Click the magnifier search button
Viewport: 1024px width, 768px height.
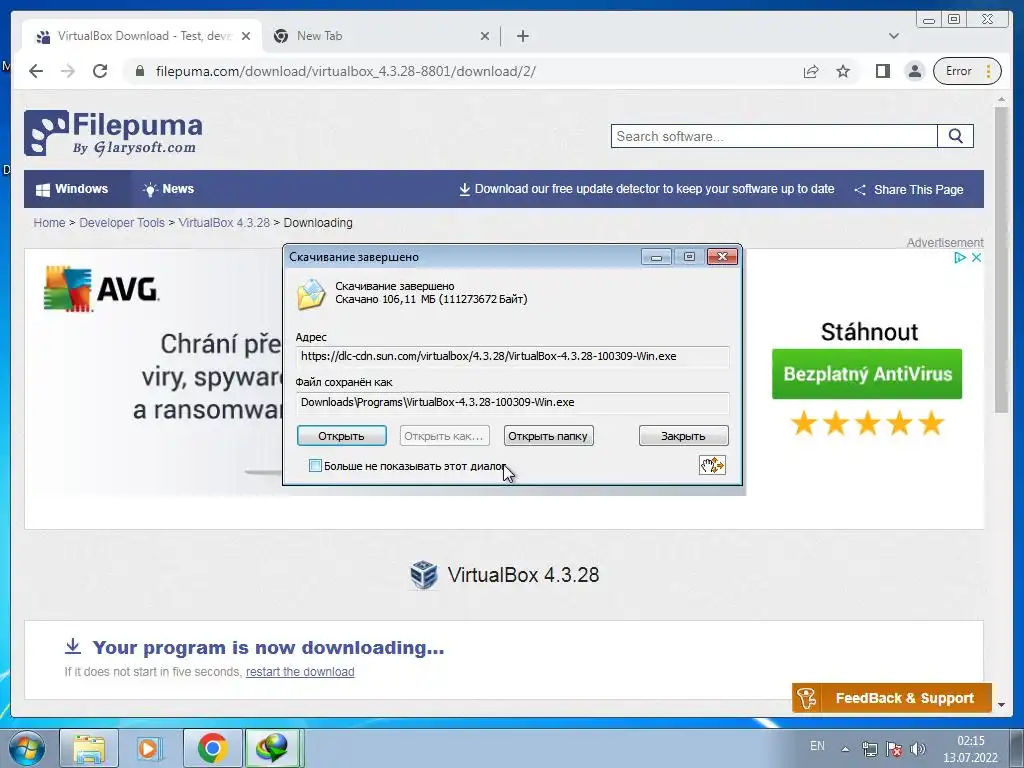[955, 136]
